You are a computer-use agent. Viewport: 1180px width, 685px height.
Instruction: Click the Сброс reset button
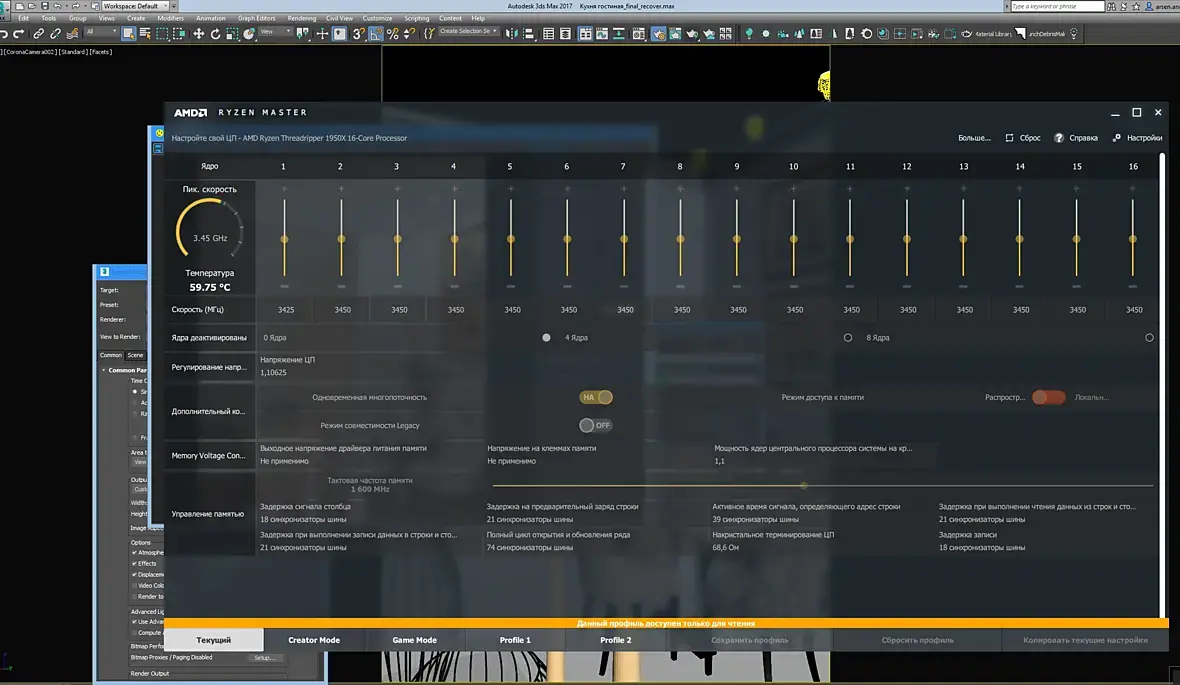1023,138
